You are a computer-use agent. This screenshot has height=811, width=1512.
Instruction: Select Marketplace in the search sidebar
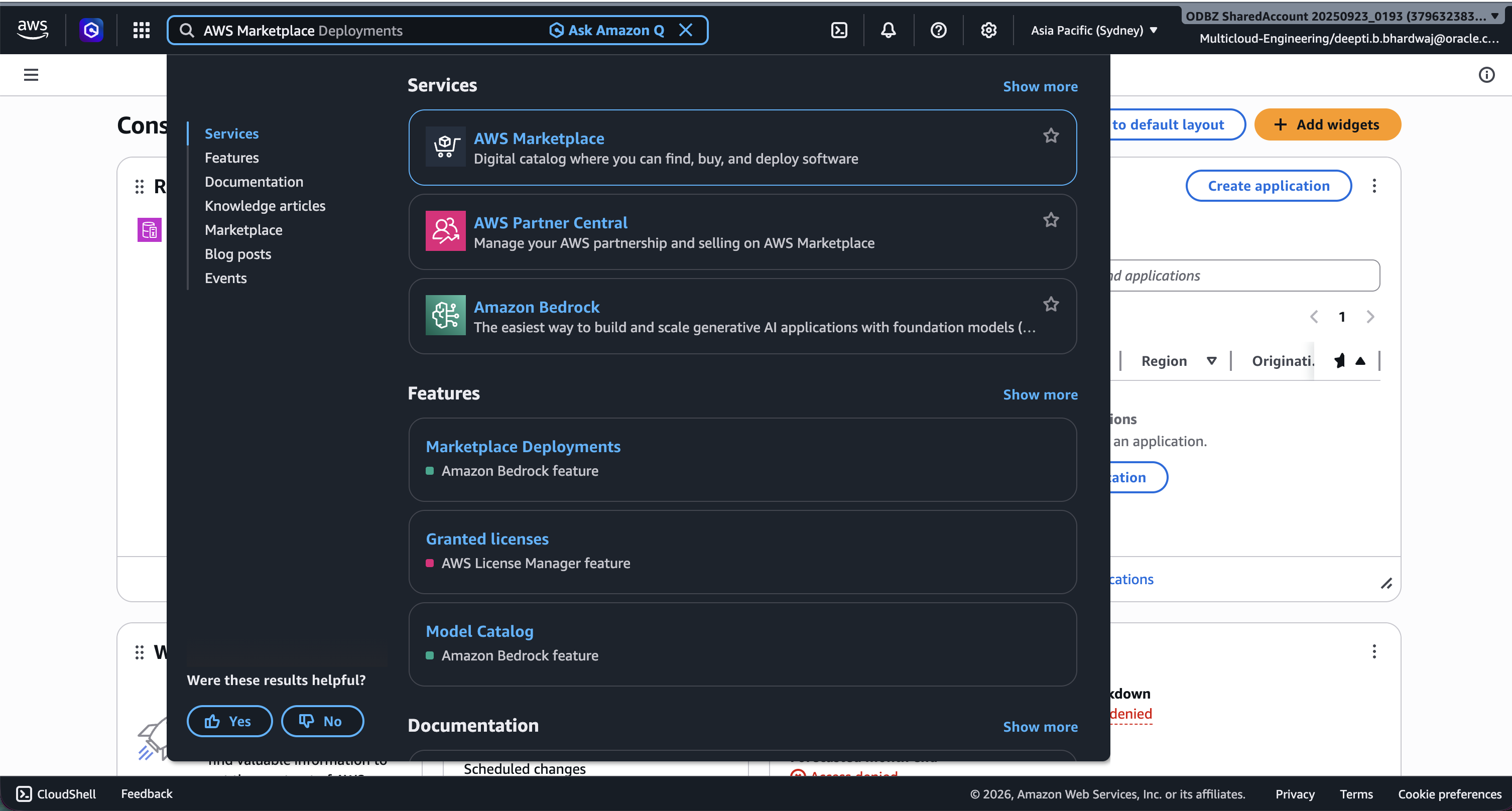click(x=243, y=229)
